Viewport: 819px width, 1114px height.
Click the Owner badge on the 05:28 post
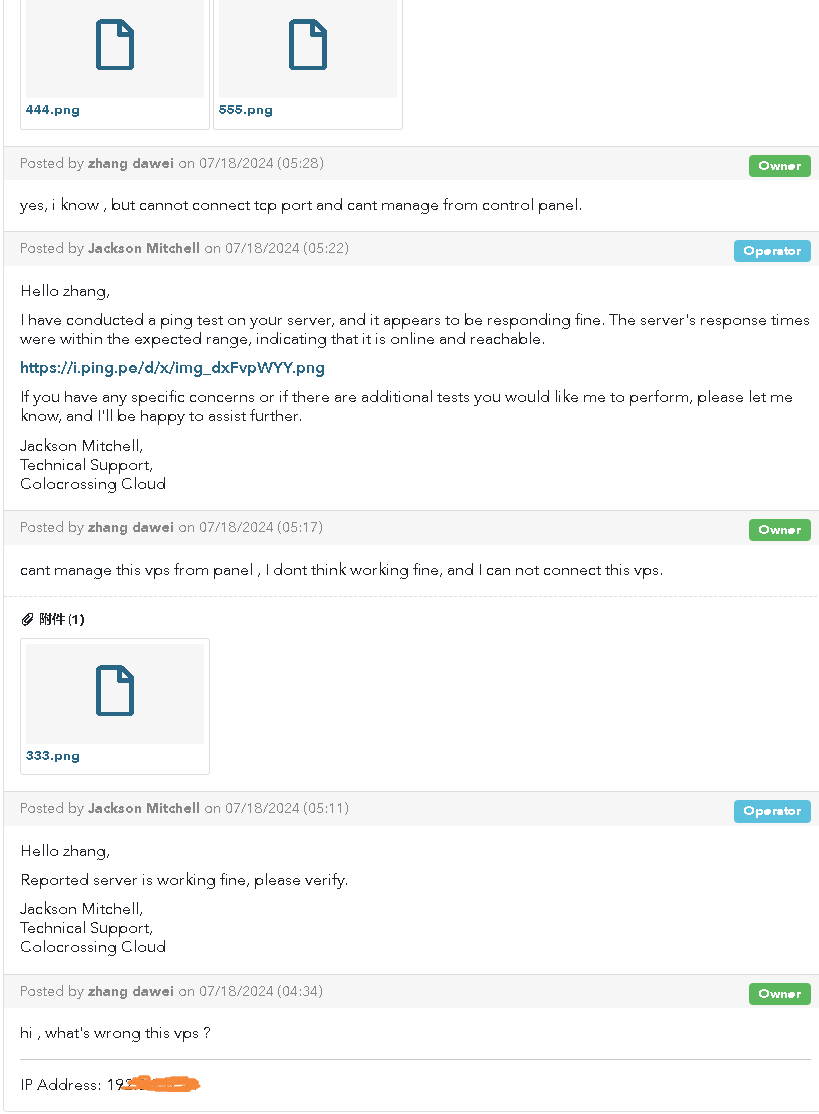click(x=779, y=166)
